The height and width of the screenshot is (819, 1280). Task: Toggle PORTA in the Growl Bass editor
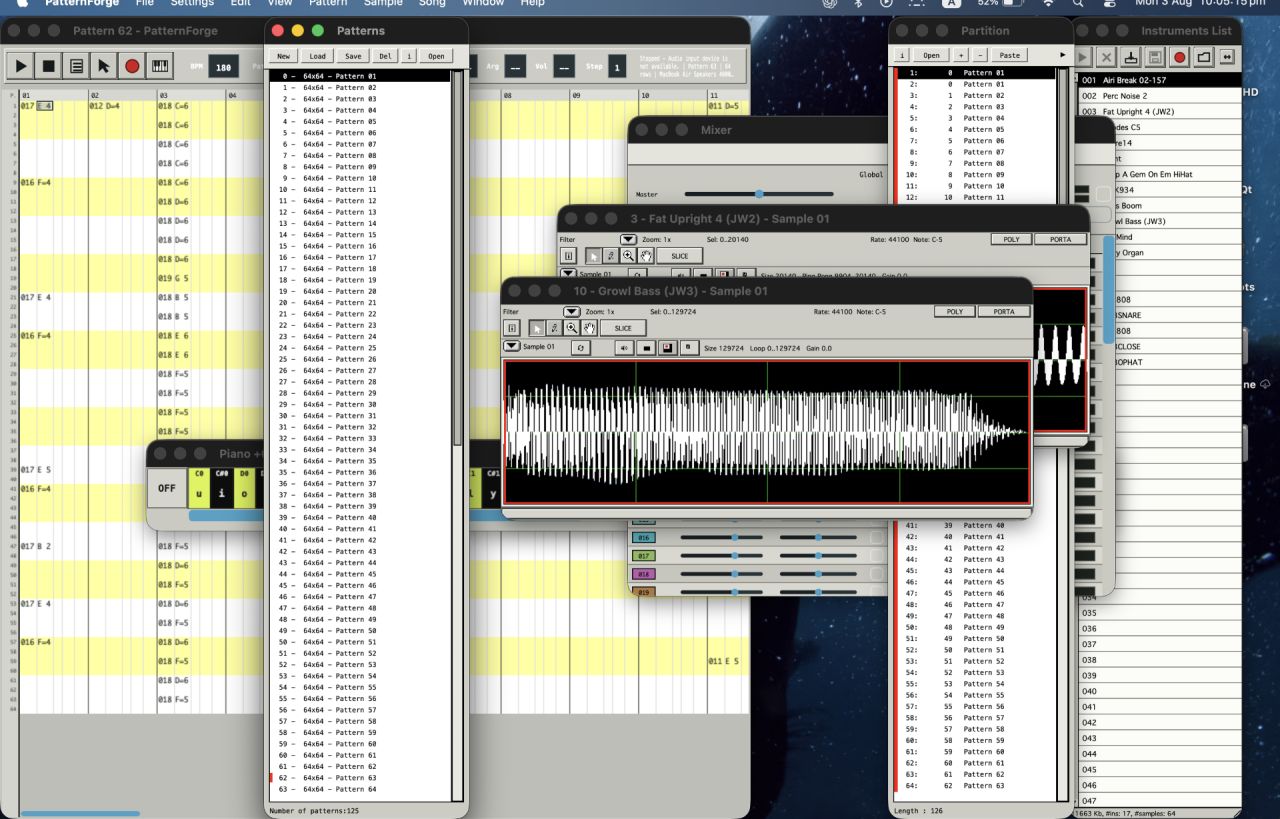click(1004, 312)
